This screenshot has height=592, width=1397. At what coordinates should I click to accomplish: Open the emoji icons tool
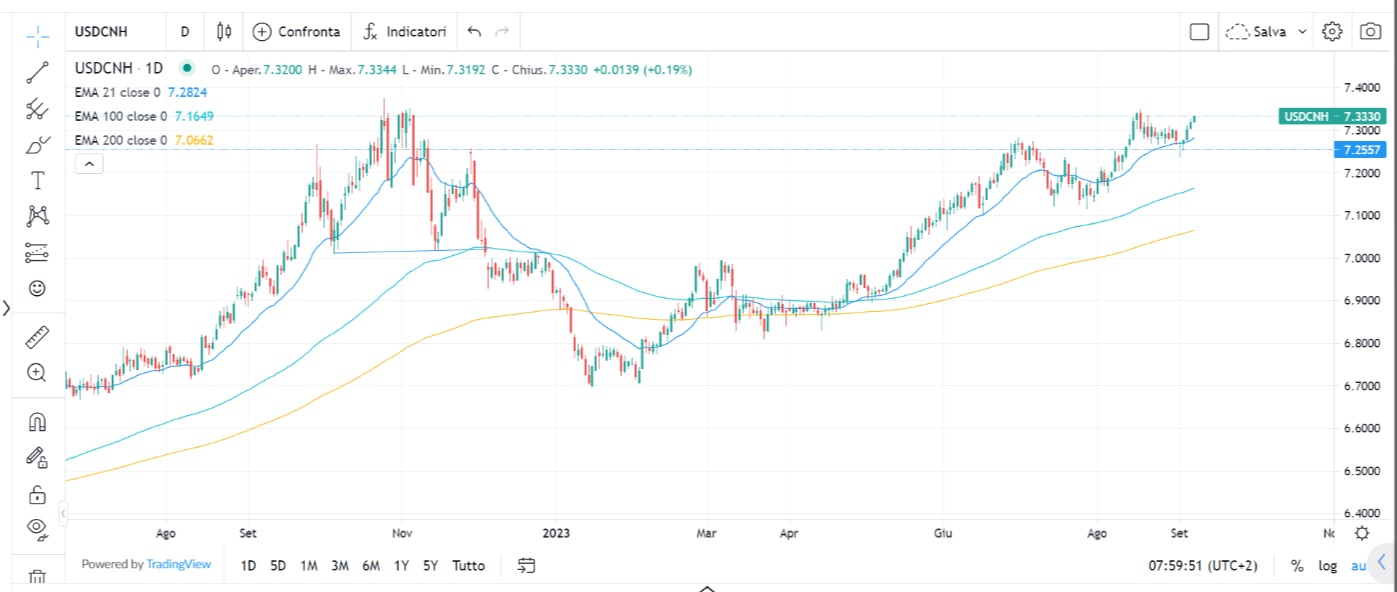tap(37, 288)
